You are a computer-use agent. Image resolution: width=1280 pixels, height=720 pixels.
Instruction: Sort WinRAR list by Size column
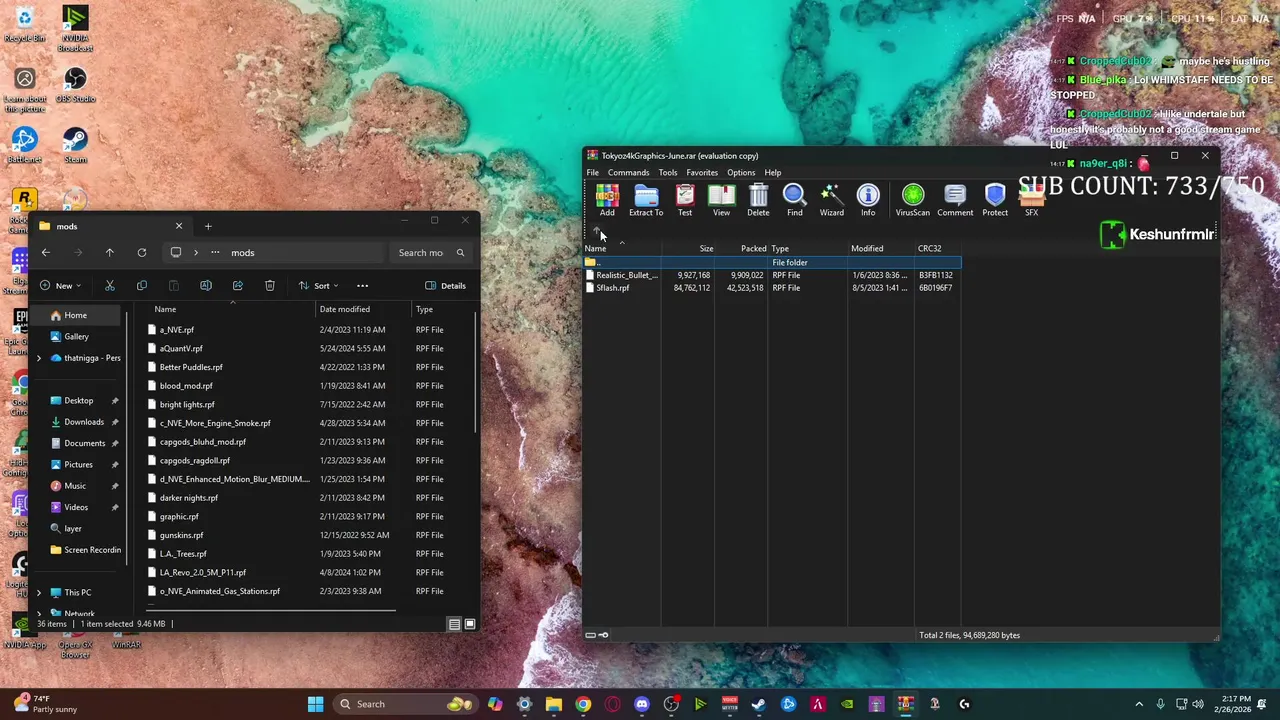pos(688,248)
